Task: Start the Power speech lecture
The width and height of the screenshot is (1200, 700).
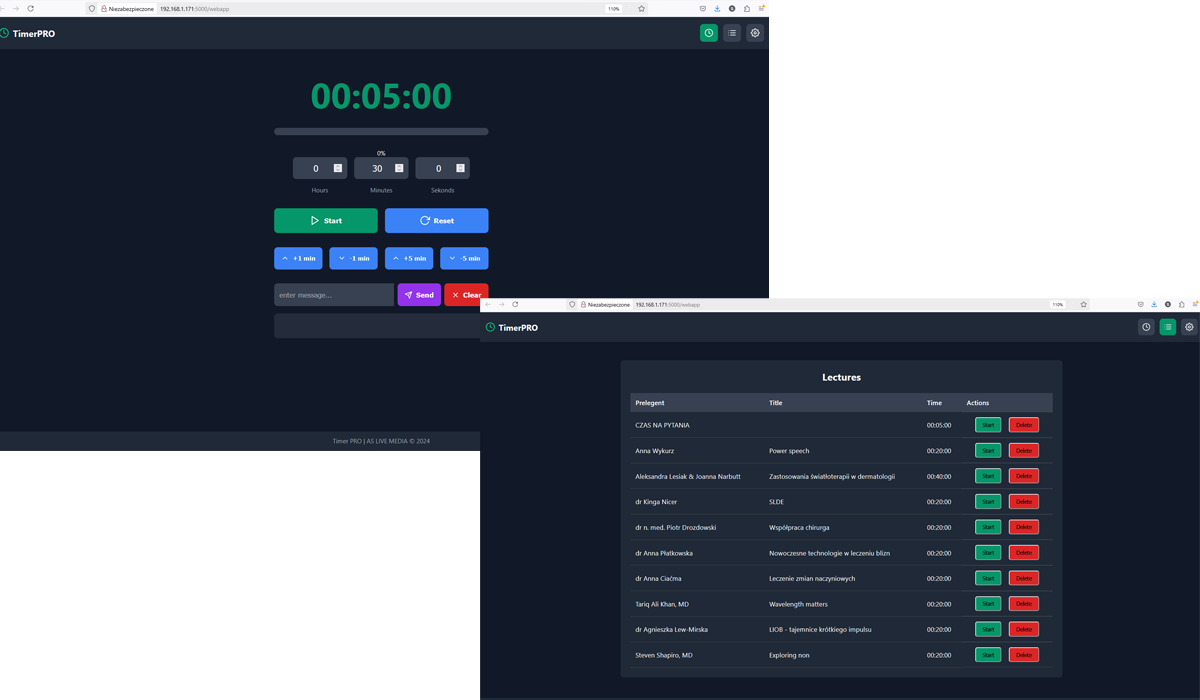Action: pyautogui.click(x=988, y=450)
